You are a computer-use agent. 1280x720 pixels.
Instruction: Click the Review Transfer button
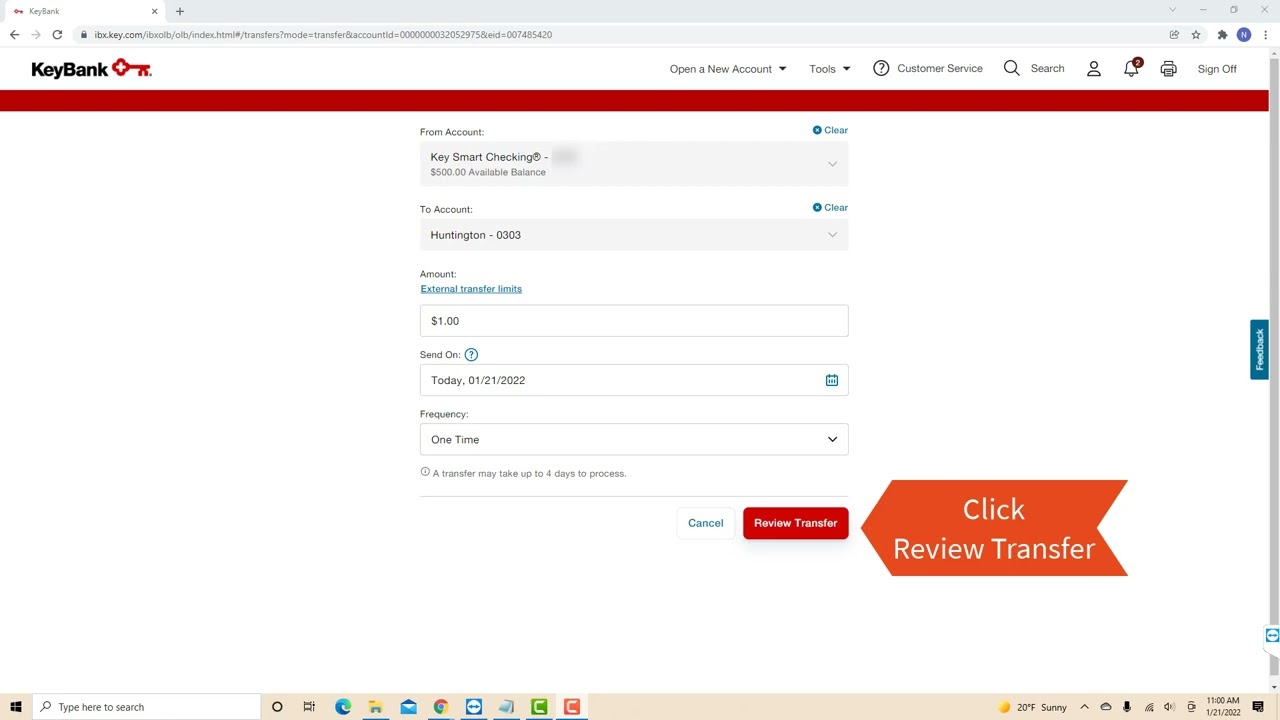796,523
